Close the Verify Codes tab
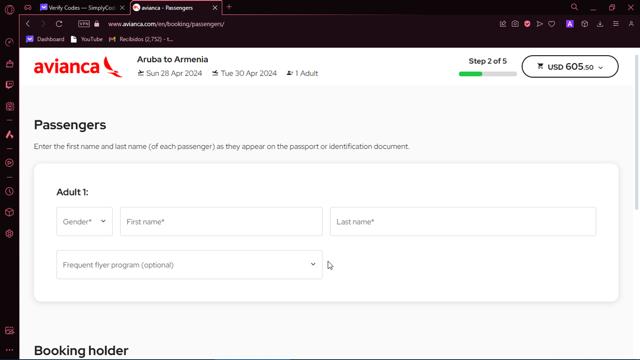Image resolution: width=640 pixels, height=360 pixels. coord(122,8)
